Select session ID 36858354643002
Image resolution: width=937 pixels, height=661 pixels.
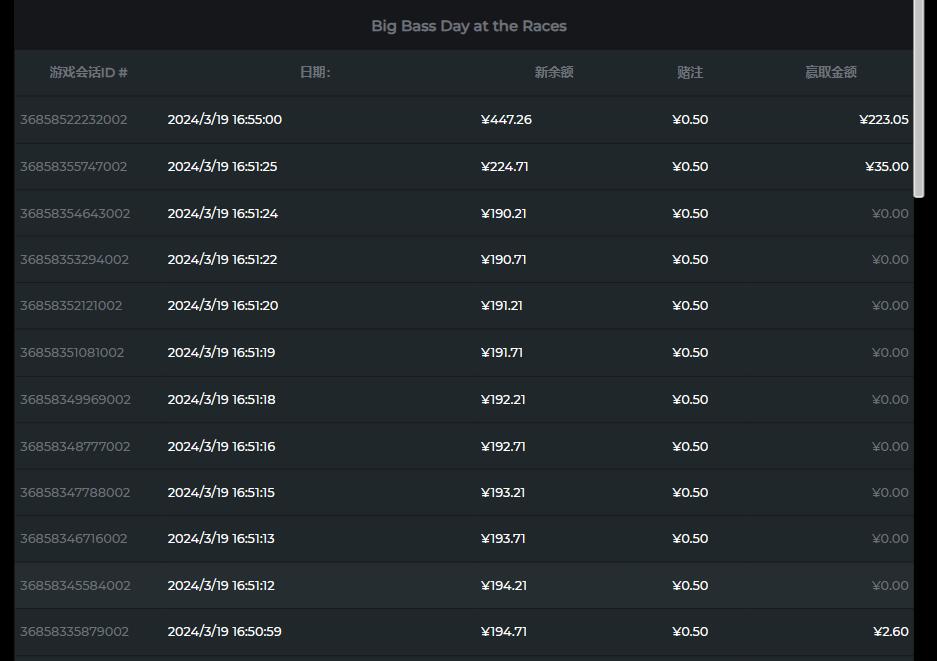pyautogui.click(x=75, y=213)
